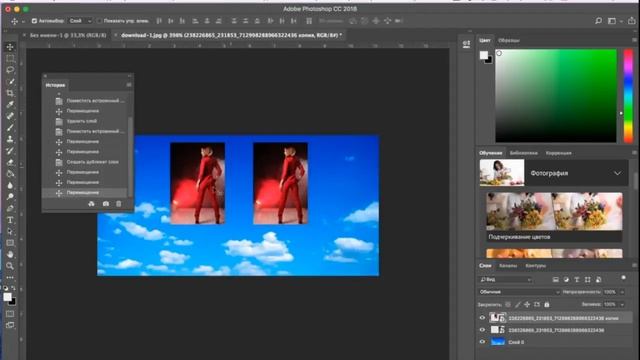Select the Eraser tool

(x=10, y=162)
